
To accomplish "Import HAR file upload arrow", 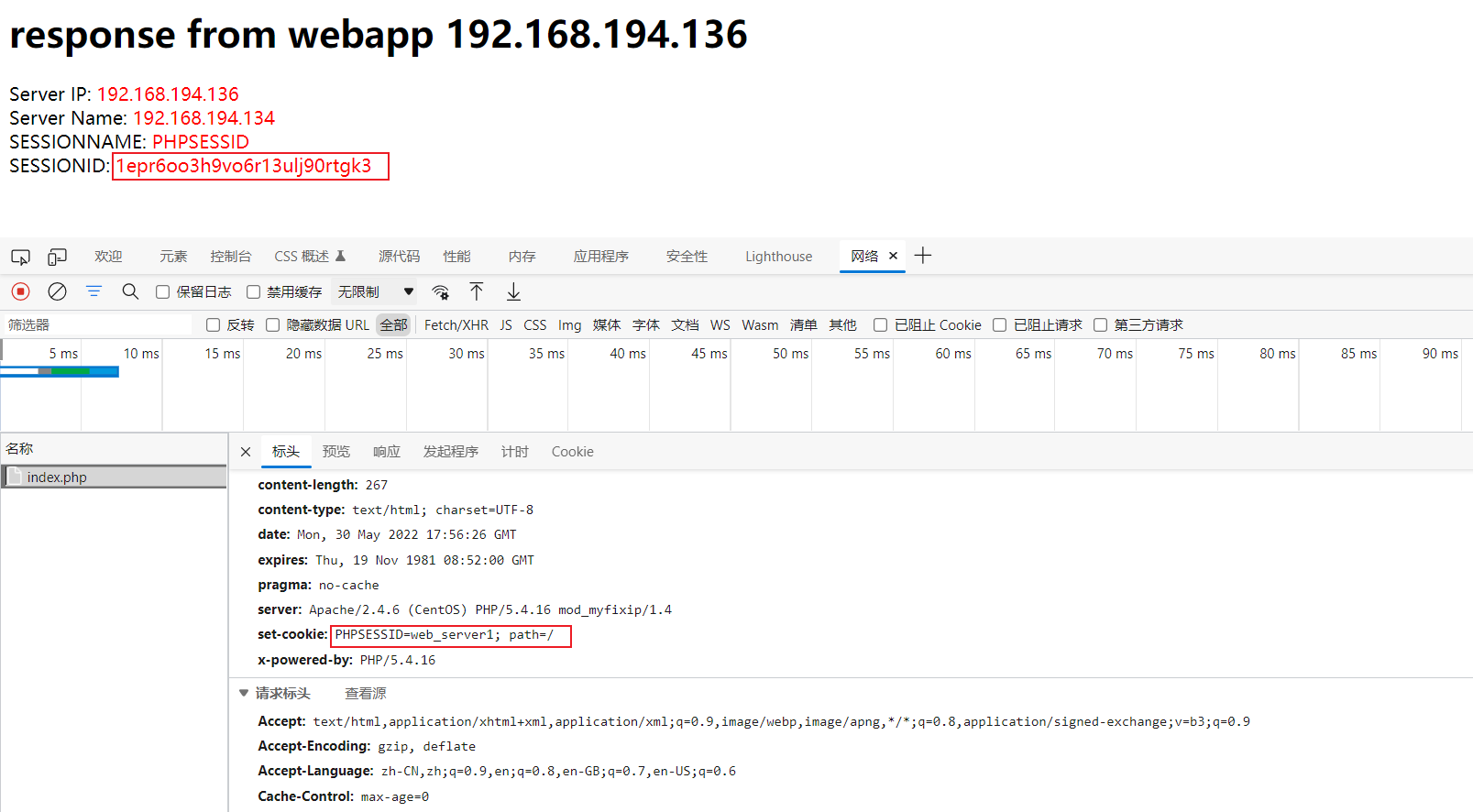I will (x=477, y=291).
